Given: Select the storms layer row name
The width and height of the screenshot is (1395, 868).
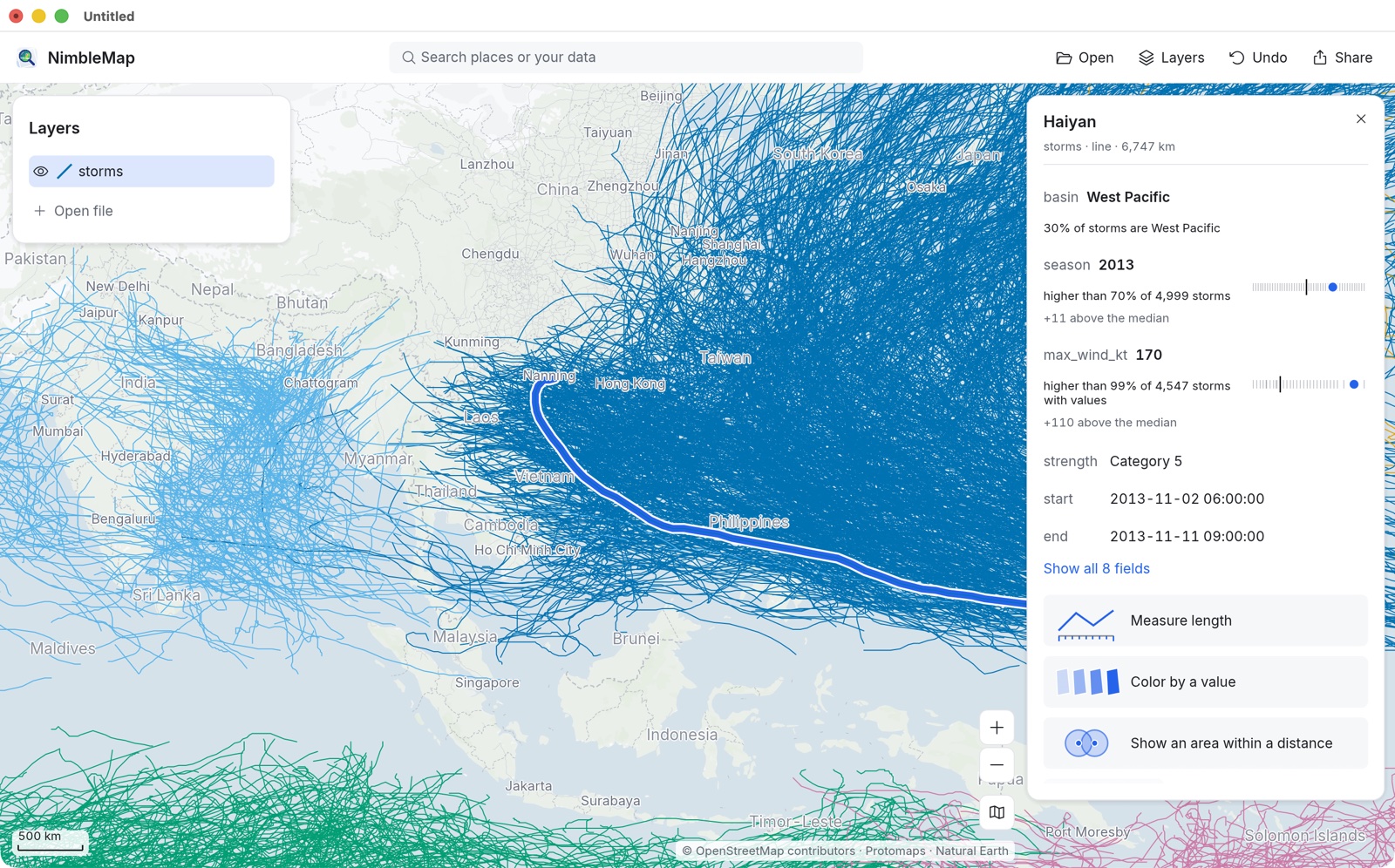Looking at the screenshot, I should pyautogui.click(x=100, y=172).
